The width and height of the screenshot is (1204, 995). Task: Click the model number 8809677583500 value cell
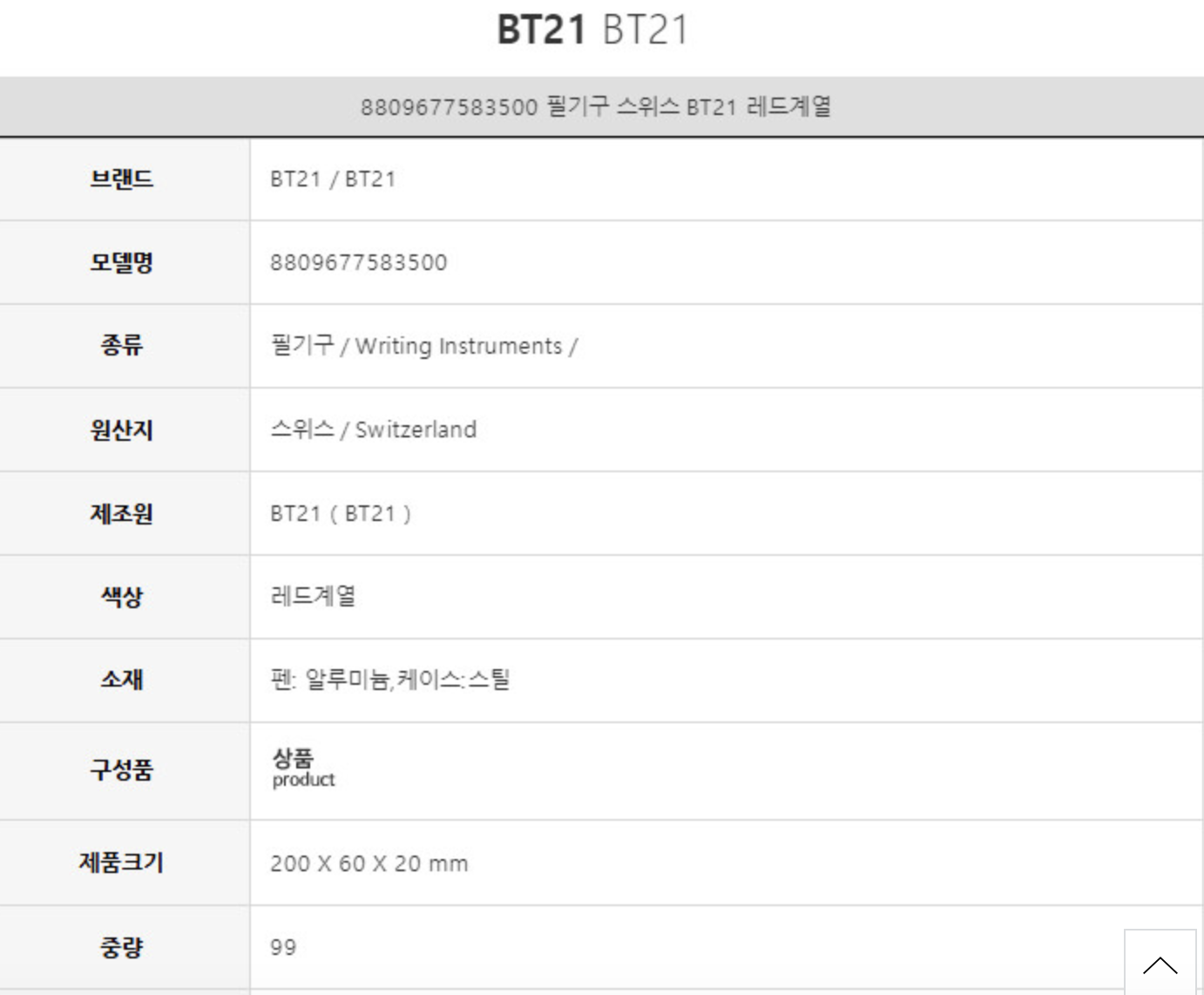point(359,263)
